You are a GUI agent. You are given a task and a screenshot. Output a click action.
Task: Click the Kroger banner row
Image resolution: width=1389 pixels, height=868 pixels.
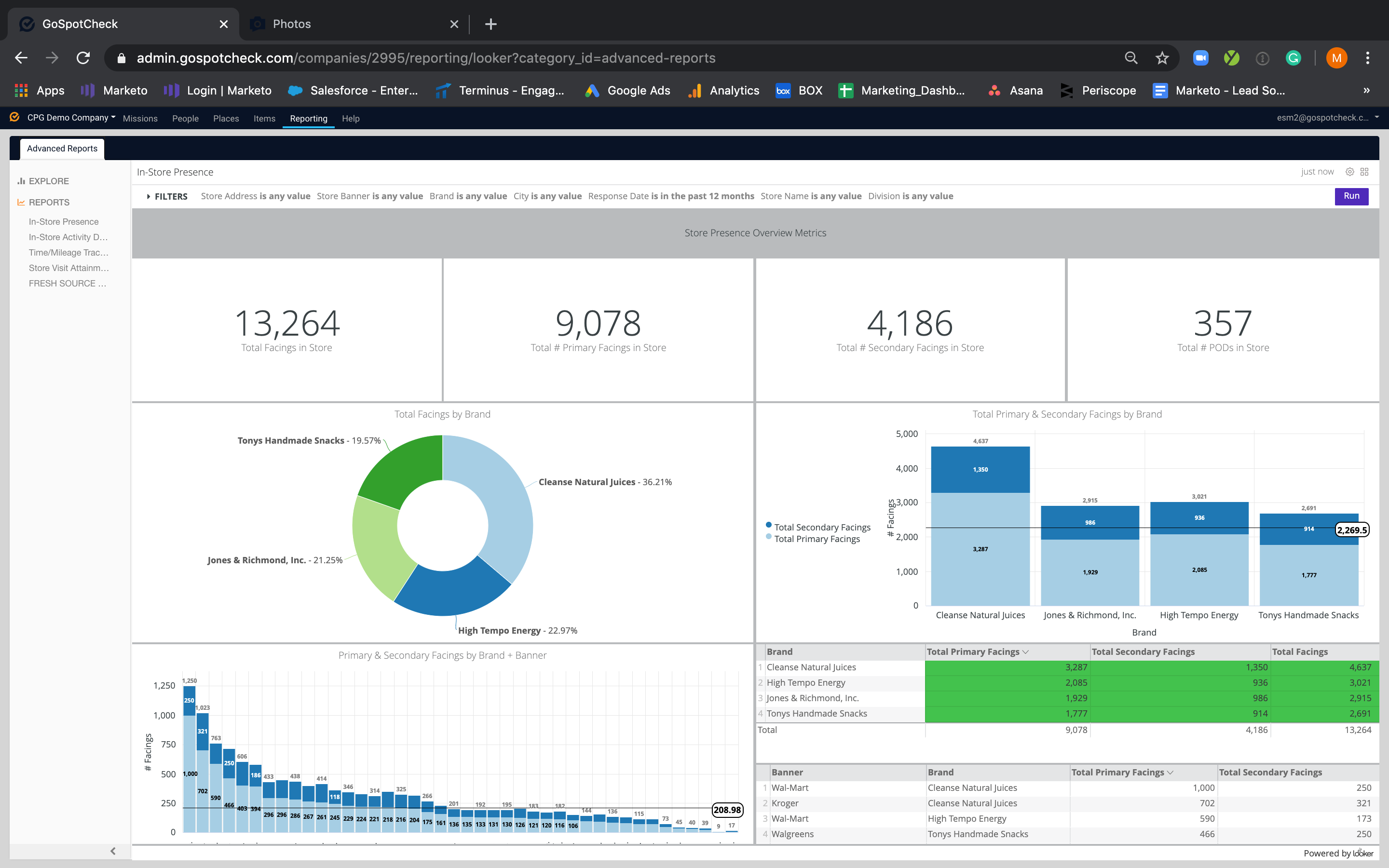[x=1068, y=803]
